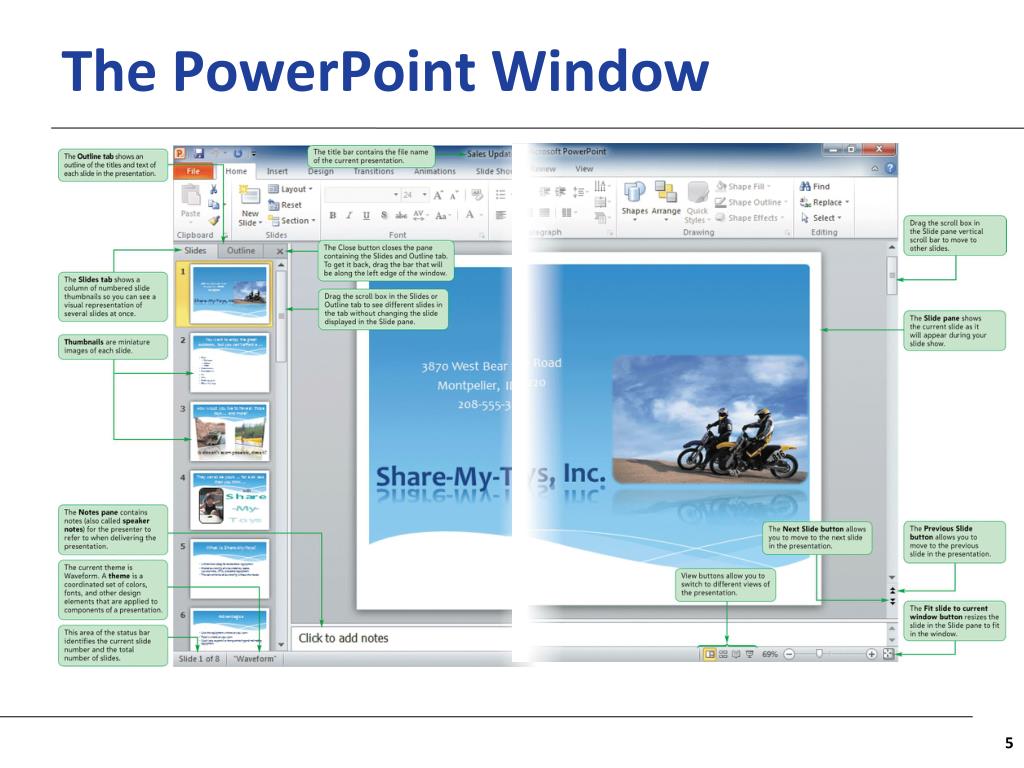Click the Next Slide double-arrow button
The height and width of the screenshot is (768, 1024).
click(892, 601)
